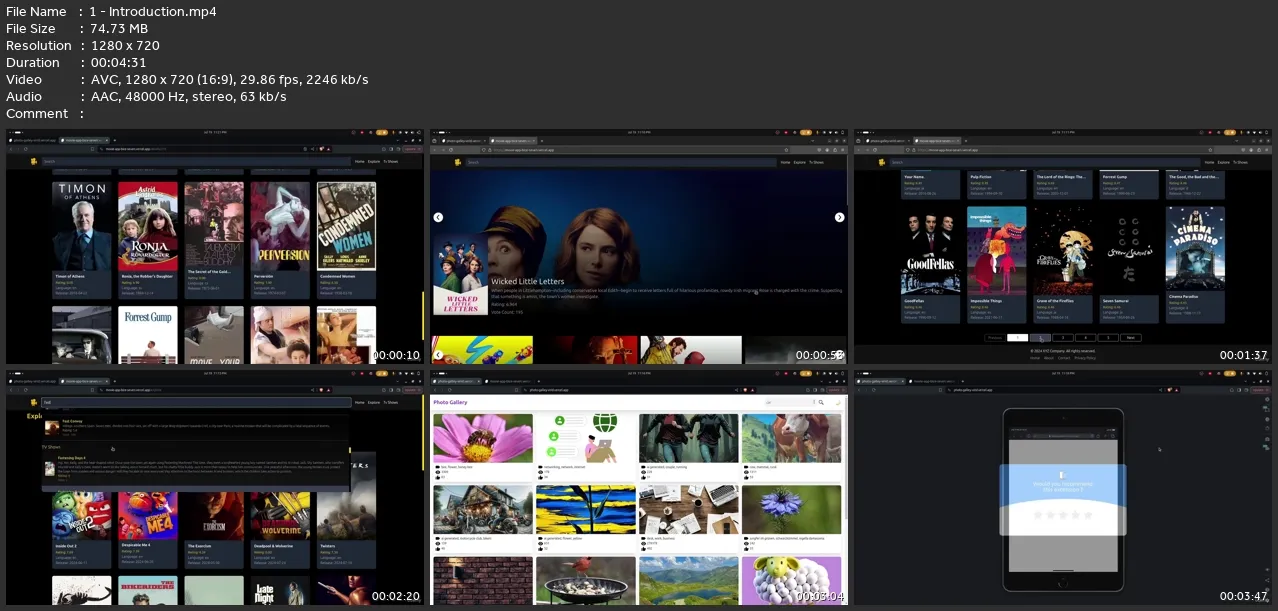Click the Contact footer link

click(x=1064, y=358)
